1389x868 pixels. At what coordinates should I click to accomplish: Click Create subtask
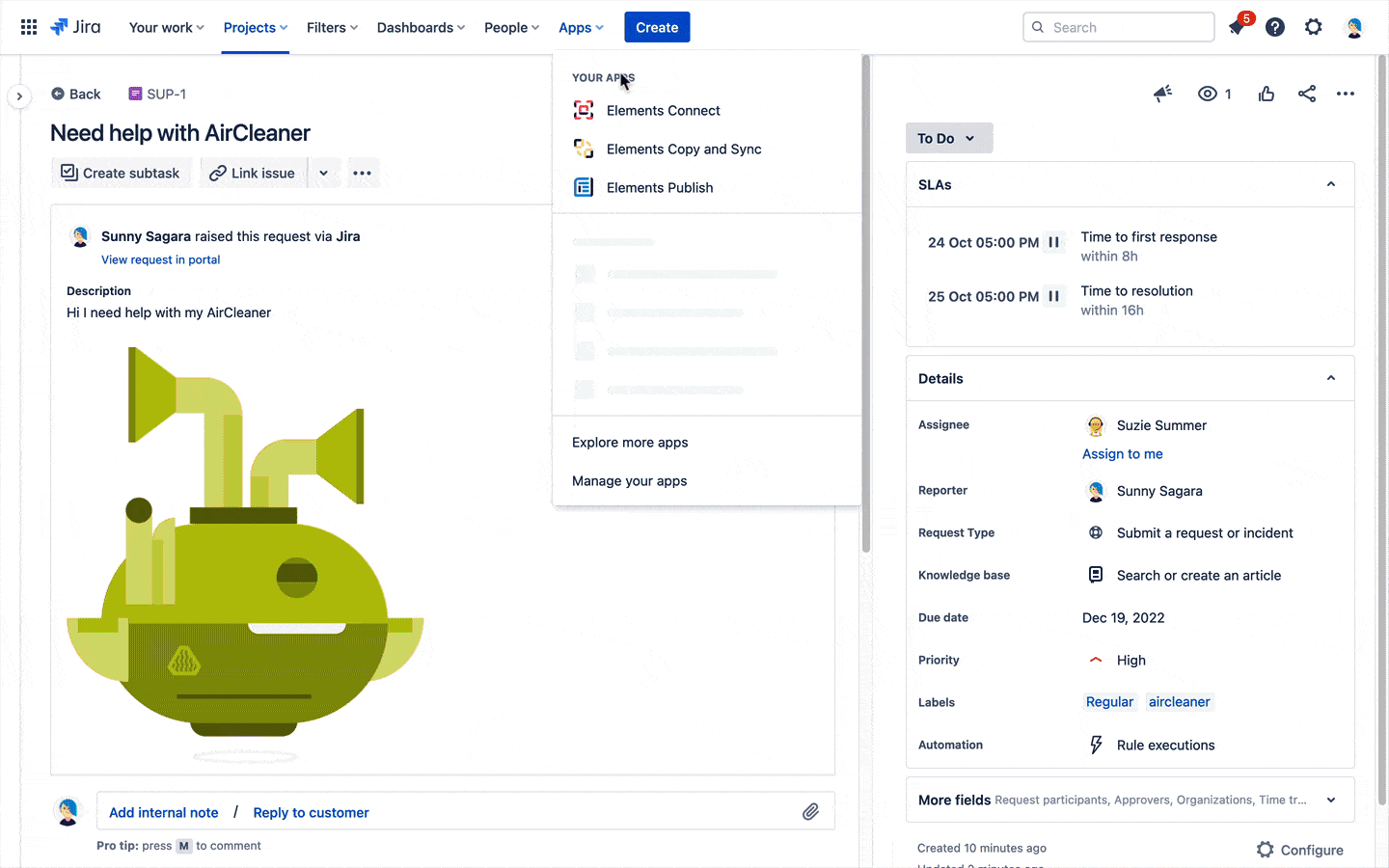120,173
